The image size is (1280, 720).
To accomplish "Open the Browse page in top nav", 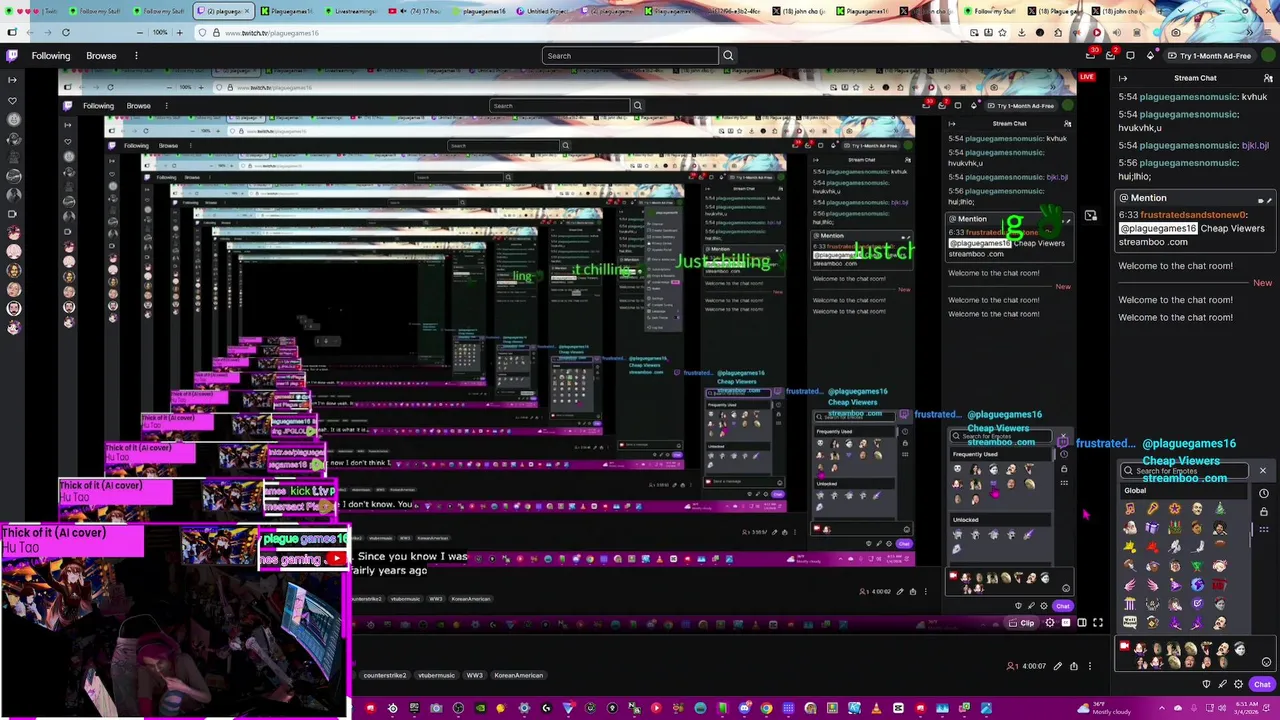I will [x=101, y=55].
